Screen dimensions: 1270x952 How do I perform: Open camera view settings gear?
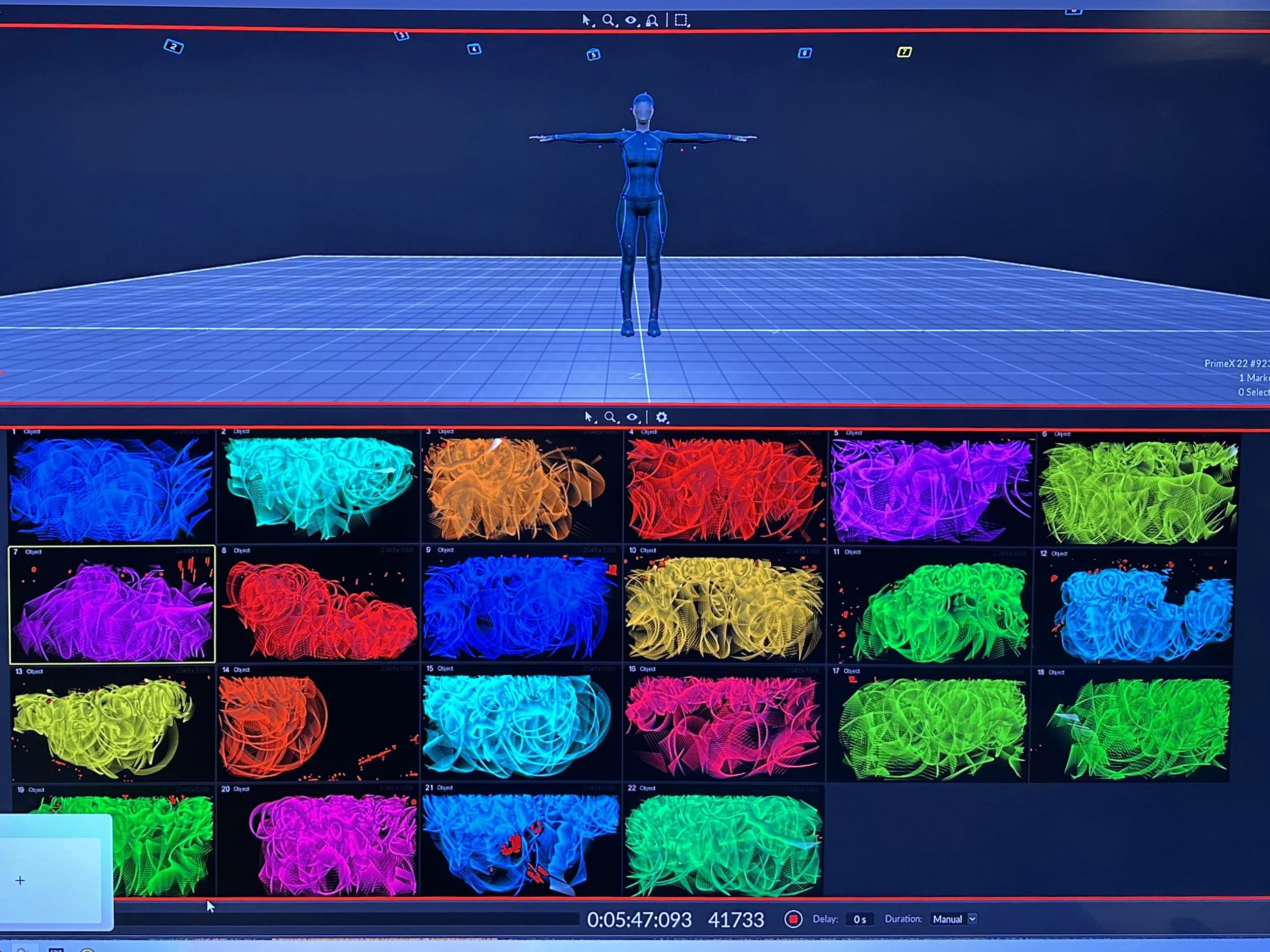pyautogui.click(x=661, y=417)
